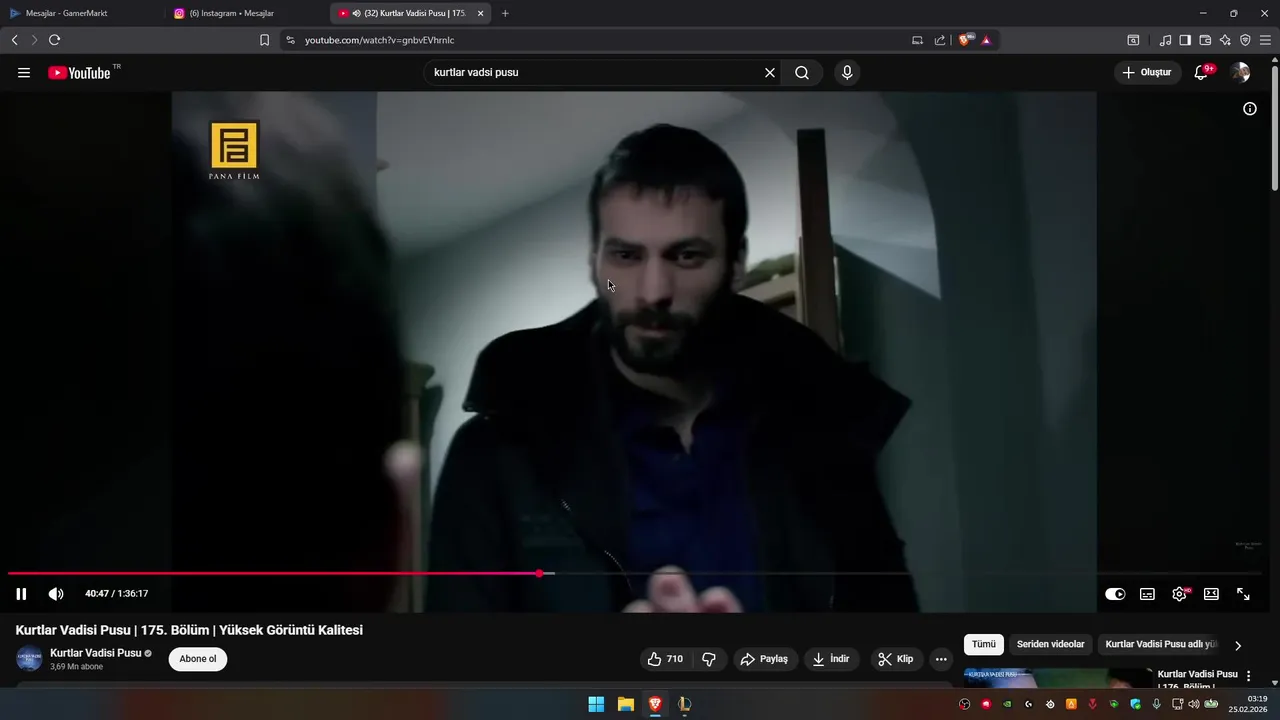1280x720 pixels.
Task: Clear the search box with the X
Action: pyautogui.click(x=770, y=73)
